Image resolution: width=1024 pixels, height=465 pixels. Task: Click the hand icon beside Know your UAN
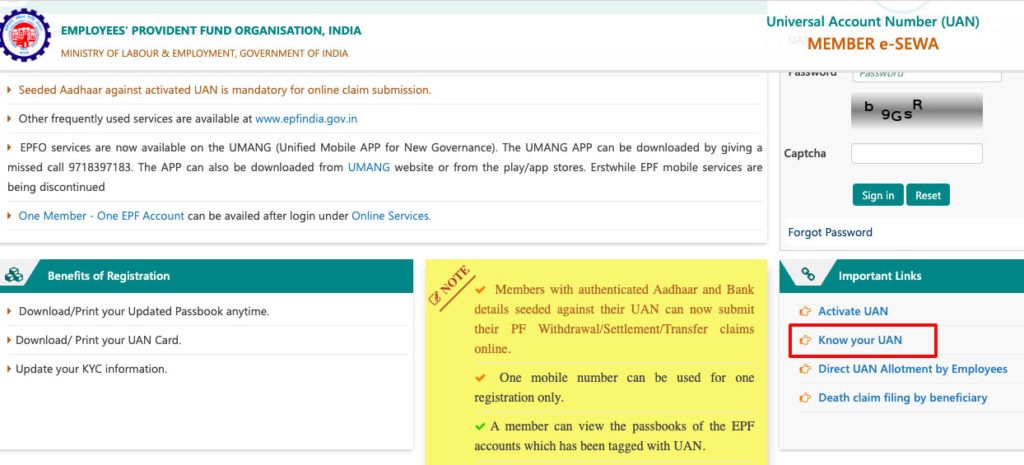coord(805,340)
